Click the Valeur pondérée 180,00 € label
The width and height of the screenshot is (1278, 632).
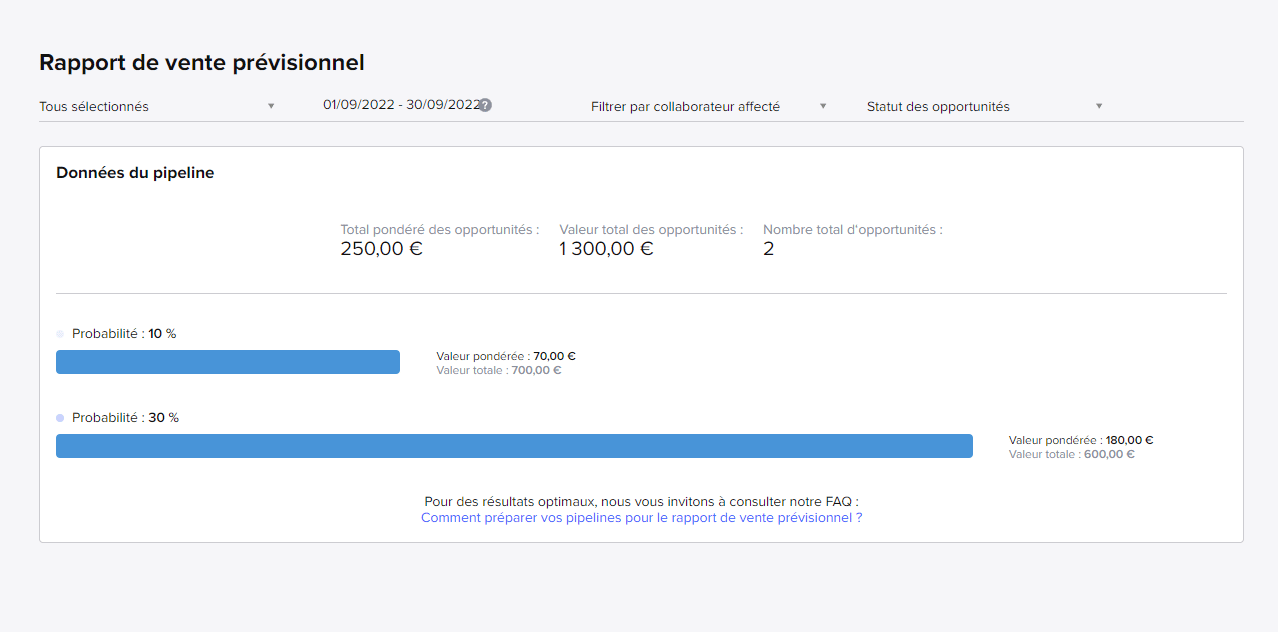click(1080, 440)
